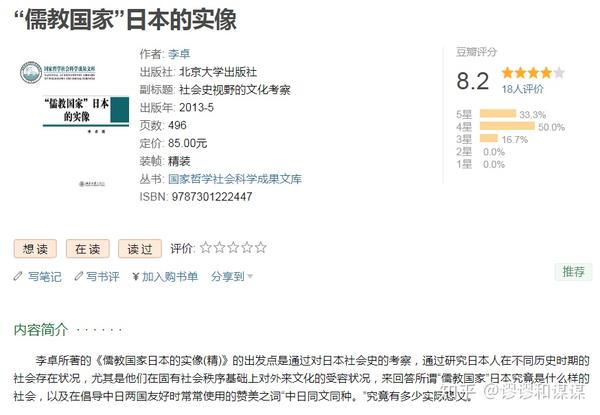
Task: Click subtitle text 社会史视野的文化考察
Action: 235,90
